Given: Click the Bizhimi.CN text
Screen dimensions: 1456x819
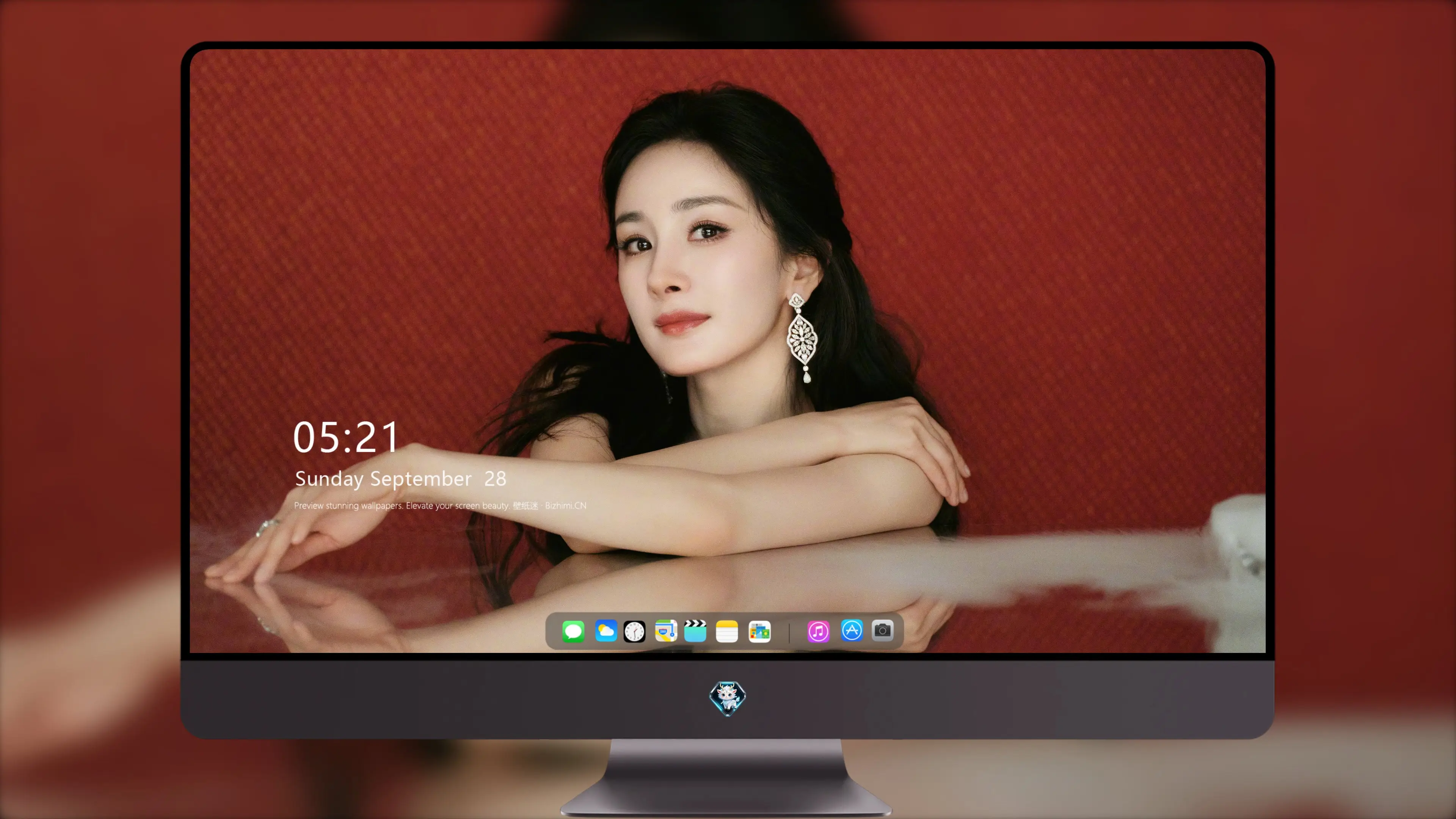Looking at the screenshot, I should coord(566,505).
